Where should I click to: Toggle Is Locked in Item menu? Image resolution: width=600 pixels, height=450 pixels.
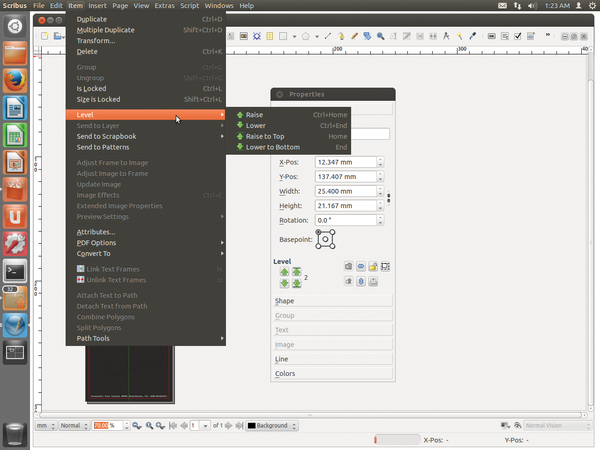point(146,89)
